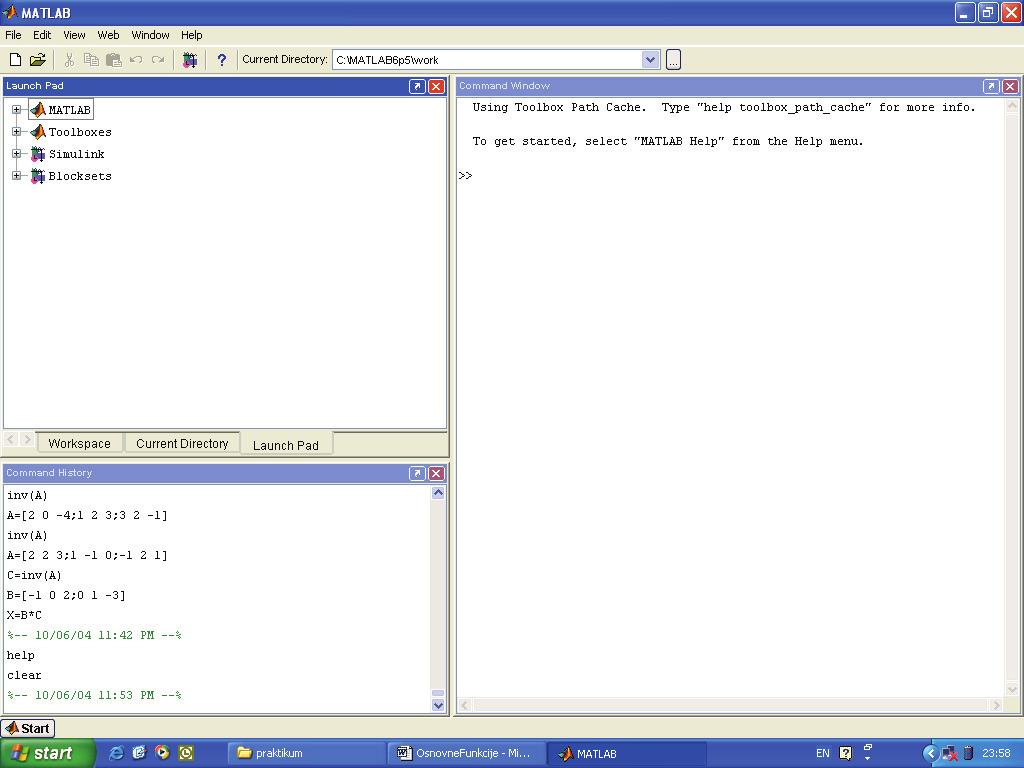This screenshot has width=1024, height=768.
Task: Select 'A=[2 0 -4;1 2 3;3 2 -1]' history entry
Action: tap(88, 515)
